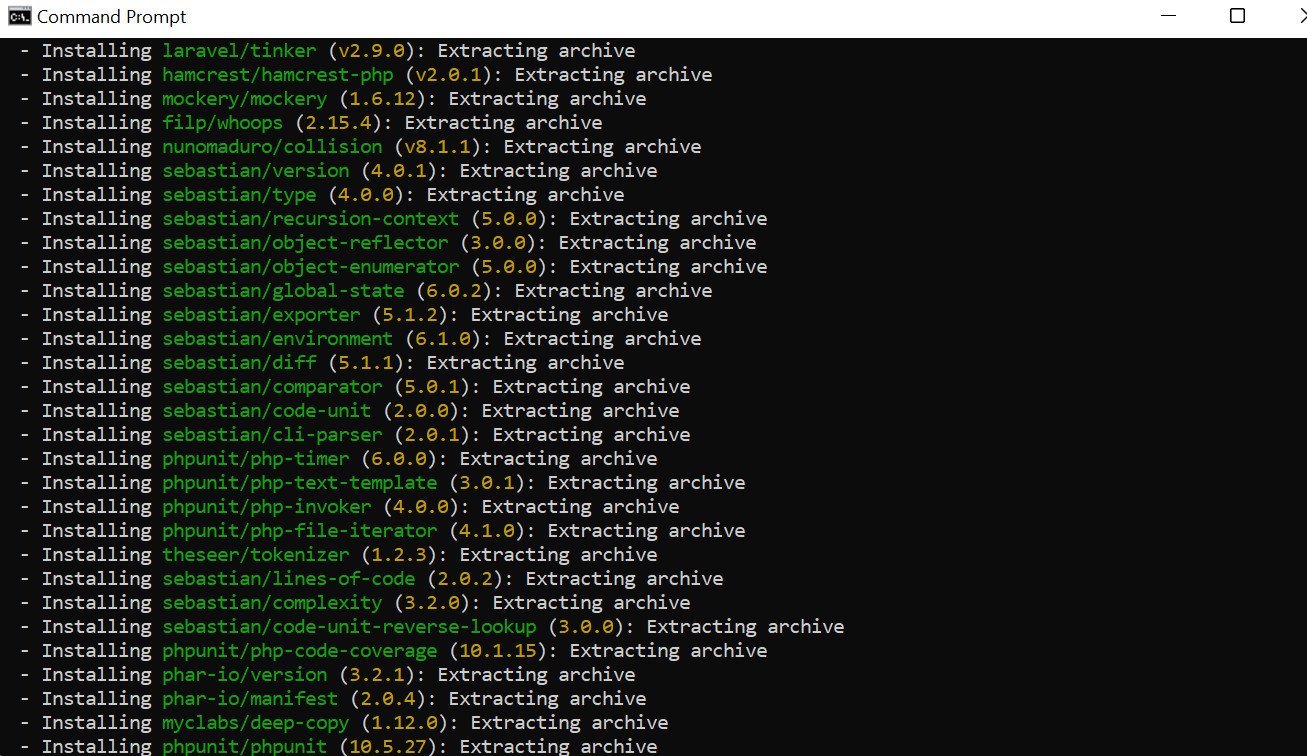Click version 5.1.2 of exporter
This screenshot has width=1307, height=756.
pos(410,314)
